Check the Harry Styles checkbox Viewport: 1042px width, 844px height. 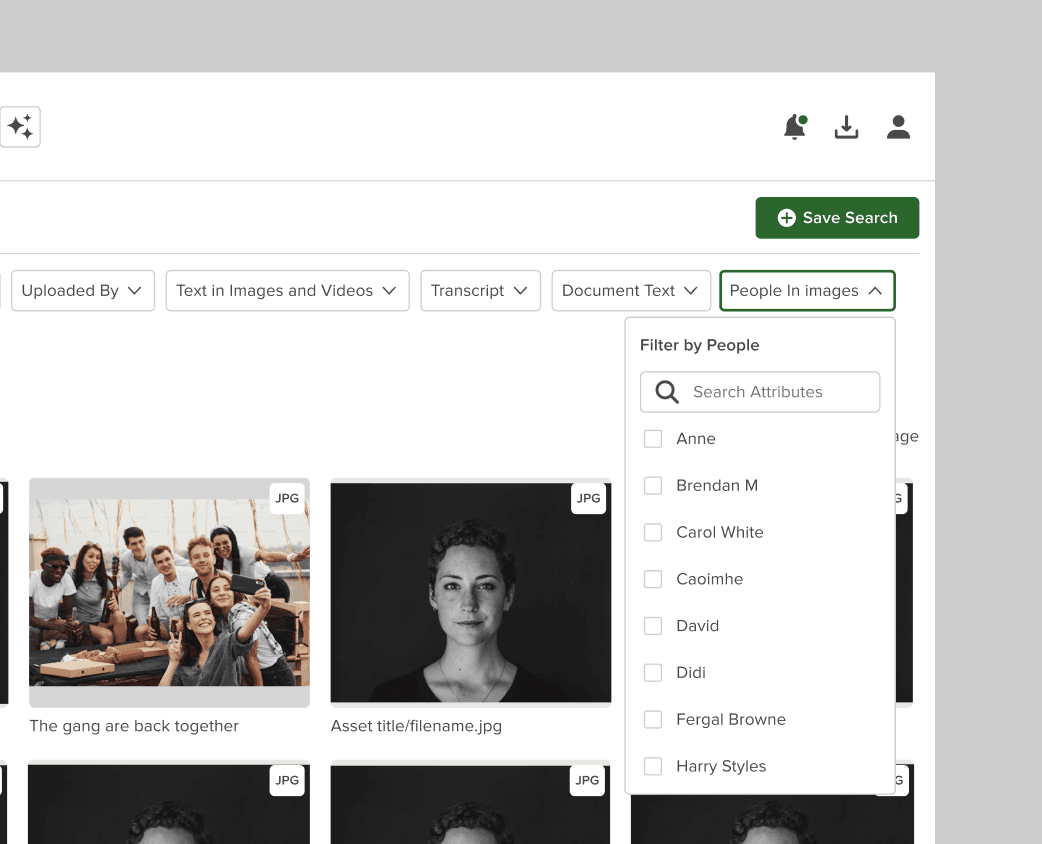click(653, 766)
